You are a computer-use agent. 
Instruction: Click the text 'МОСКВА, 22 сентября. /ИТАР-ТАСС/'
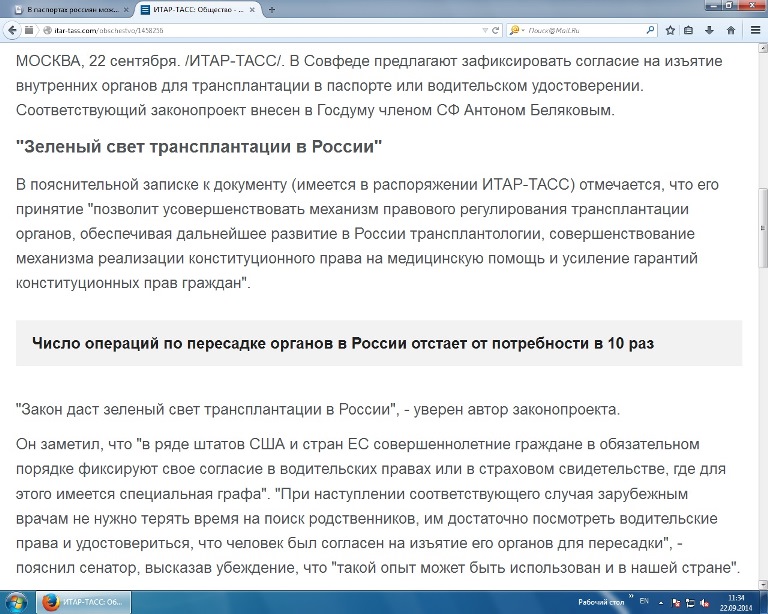(150, 61)
